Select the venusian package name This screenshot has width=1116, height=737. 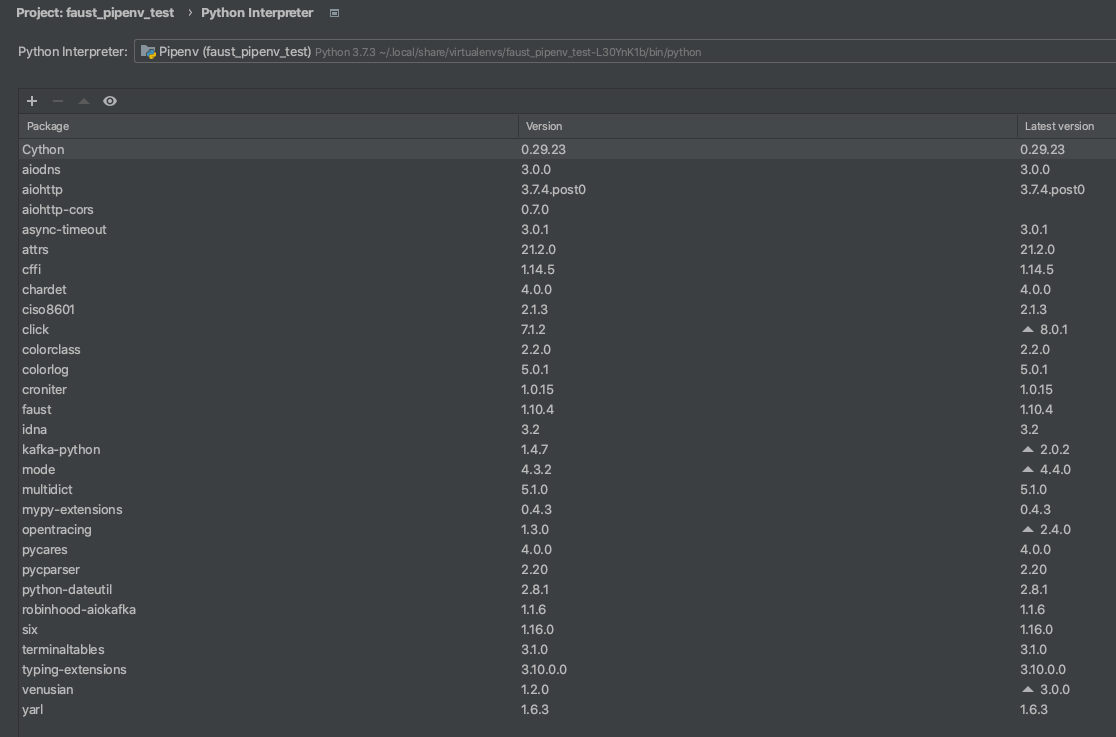[47, 689]
